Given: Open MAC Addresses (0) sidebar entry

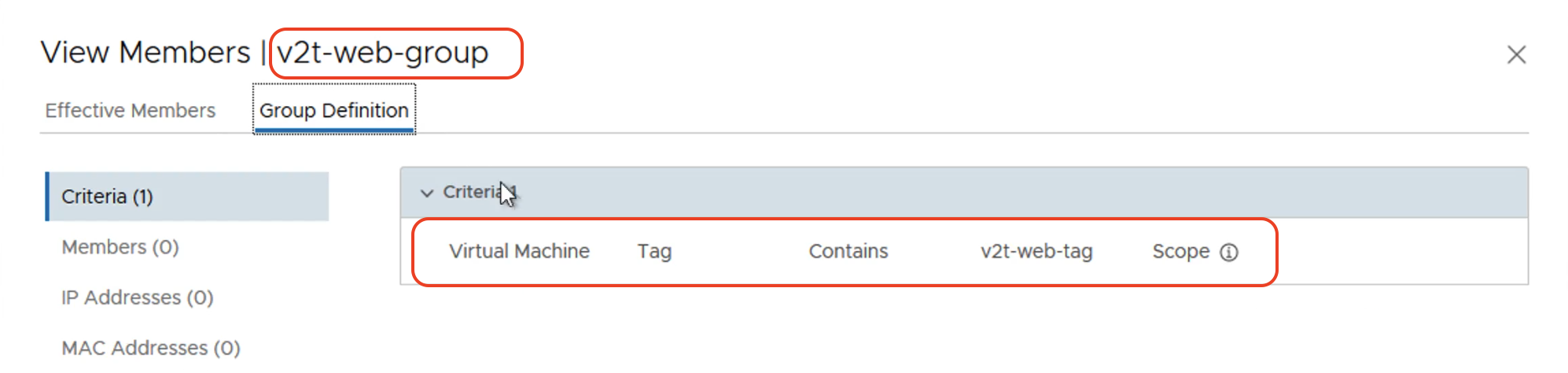Looking at the screenshot, I should (151, 348).
